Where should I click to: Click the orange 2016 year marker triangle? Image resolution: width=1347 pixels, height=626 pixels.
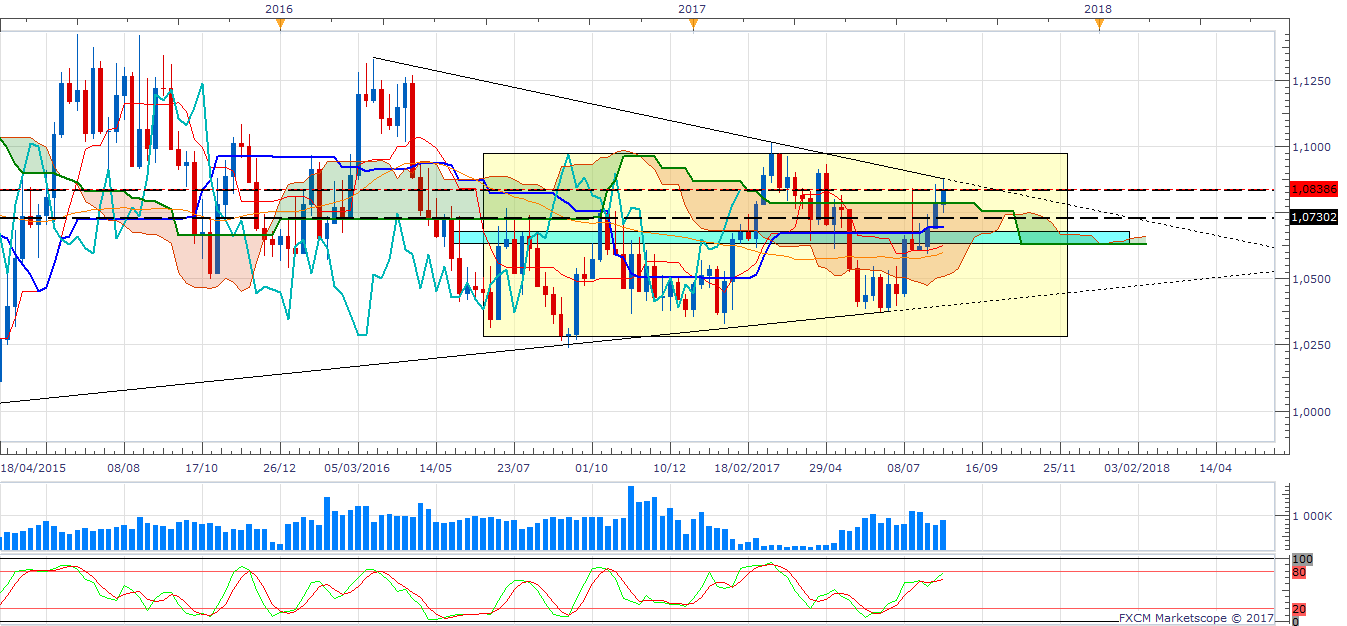pyautogui.click(x=280, y=24)
